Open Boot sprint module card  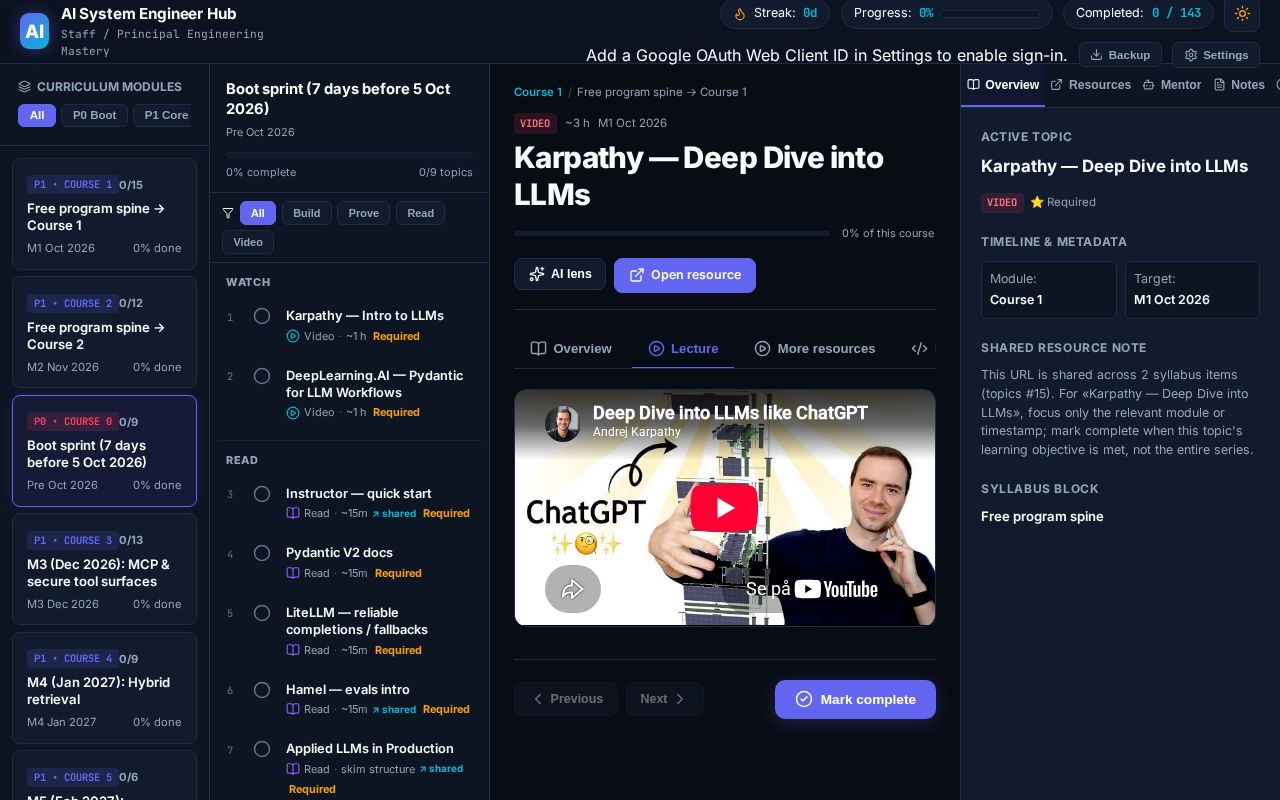tap(104, 451)
